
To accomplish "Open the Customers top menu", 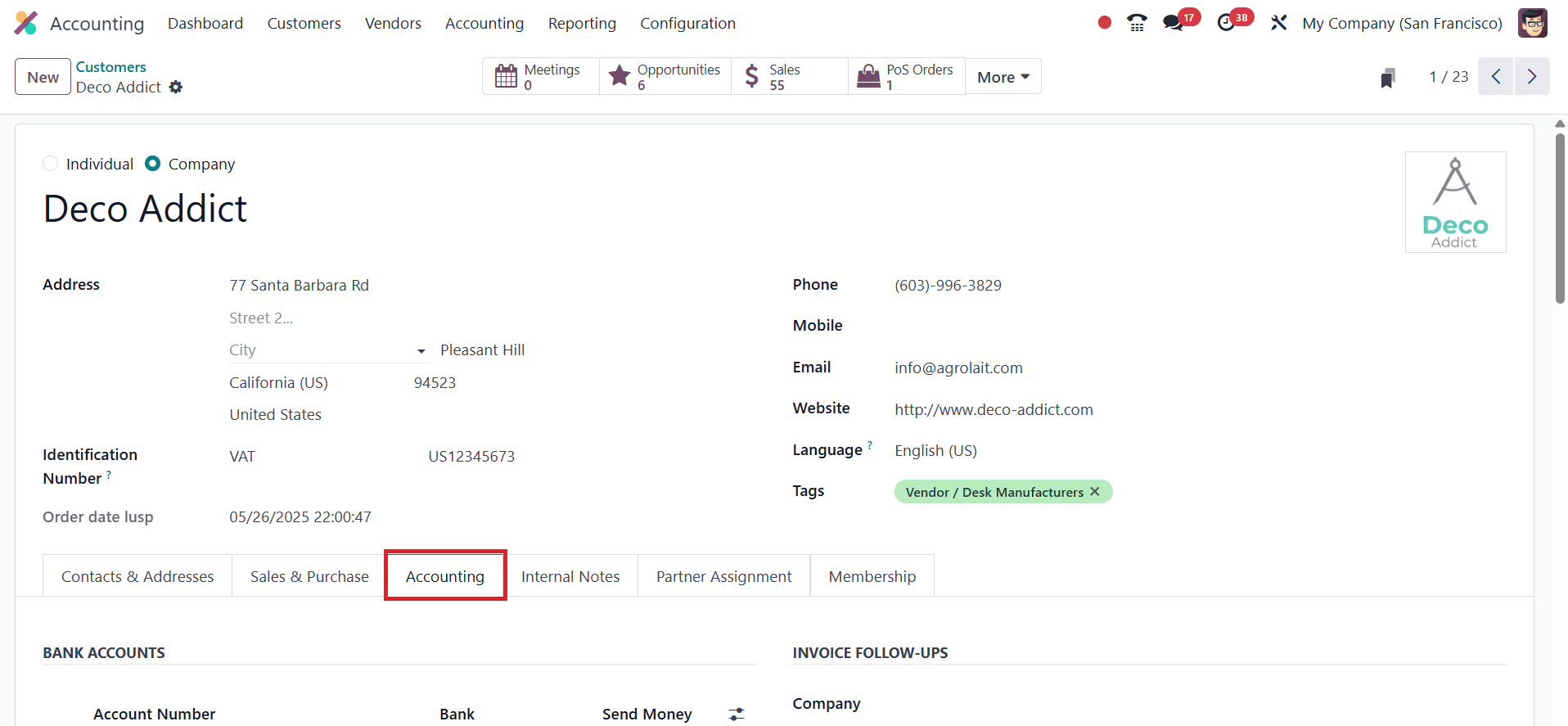I will pos(304,23).
